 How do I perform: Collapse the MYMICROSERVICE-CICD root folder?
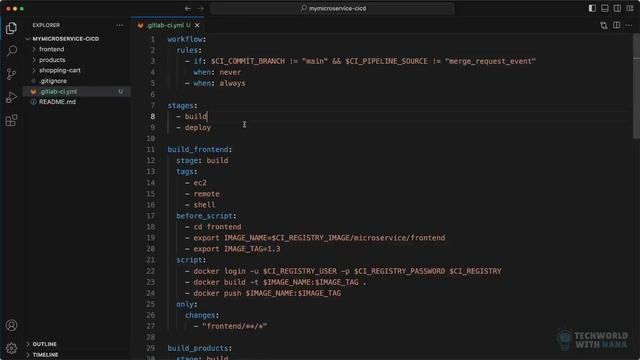(65, 39)
